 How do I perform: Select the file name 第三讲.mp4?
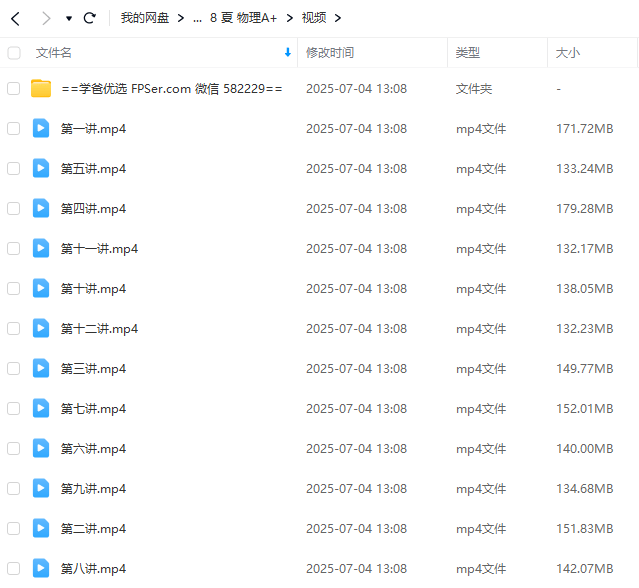click(x=93, y=369)
